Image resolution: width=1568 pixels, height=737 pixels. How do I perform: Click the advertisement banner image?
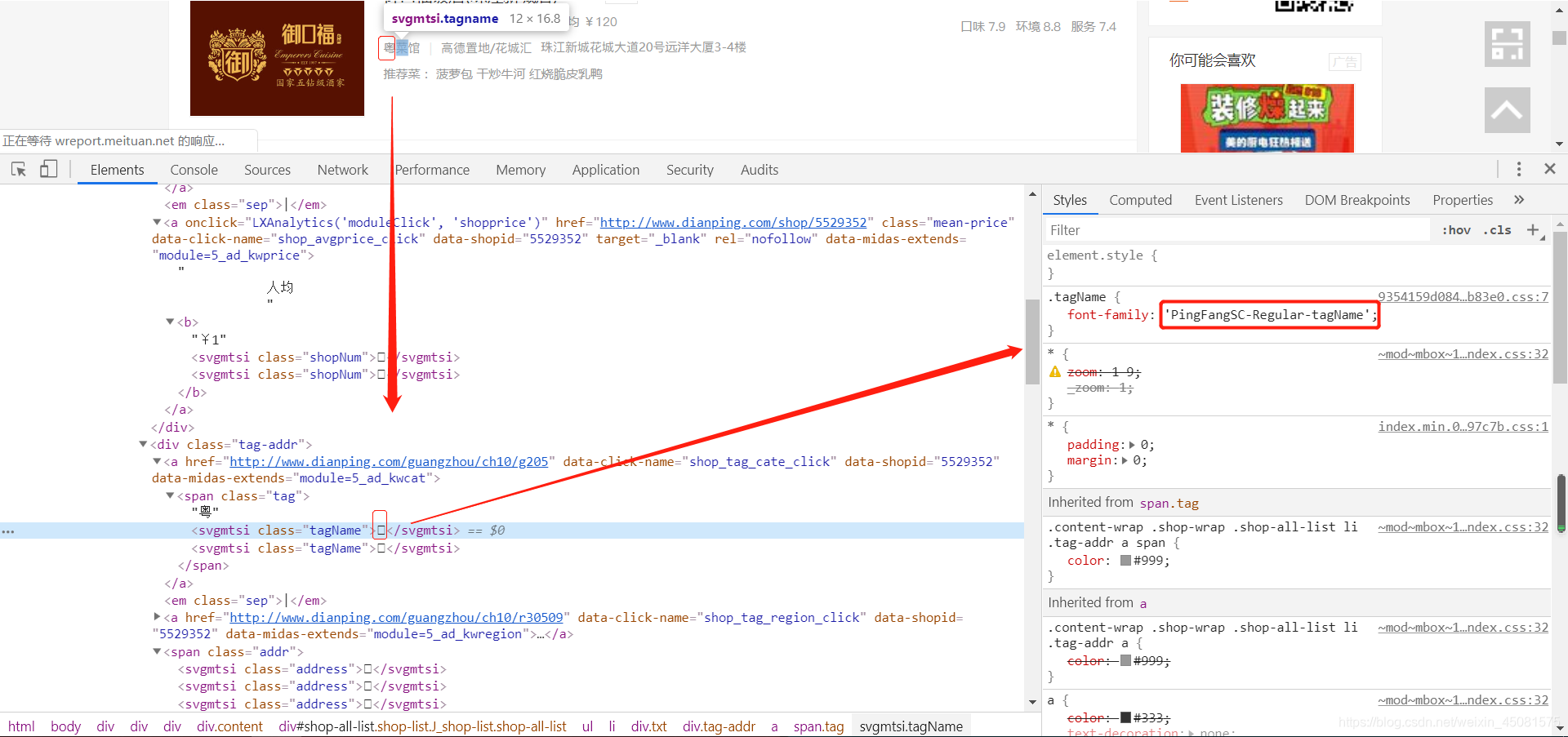pos(1267,118)
